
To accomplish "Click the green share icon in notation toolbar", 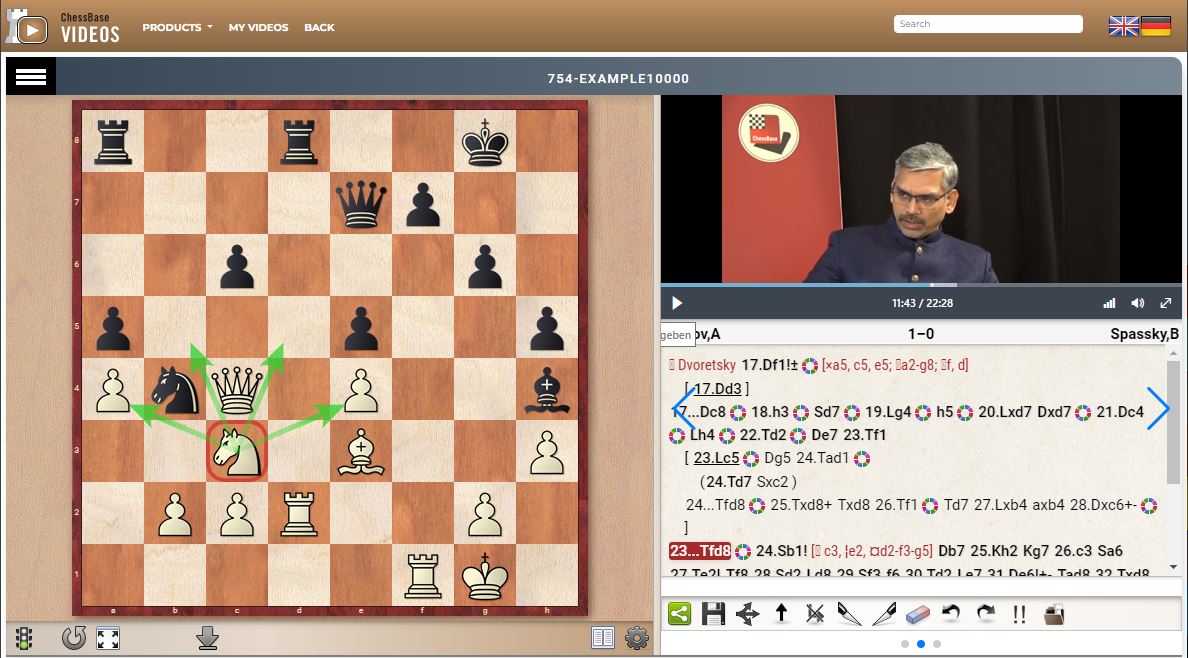I will click(x=680, y=614).
